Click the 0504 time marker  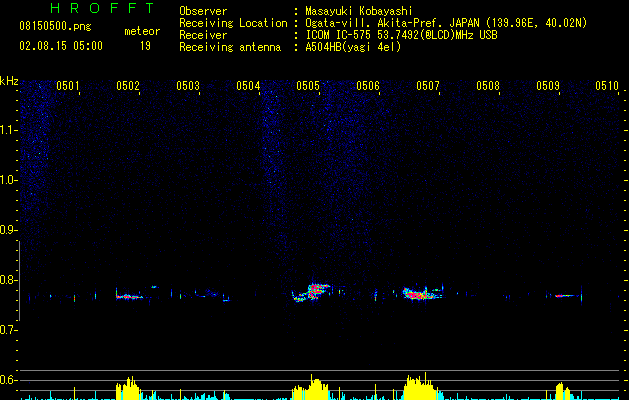click(248, 86)
